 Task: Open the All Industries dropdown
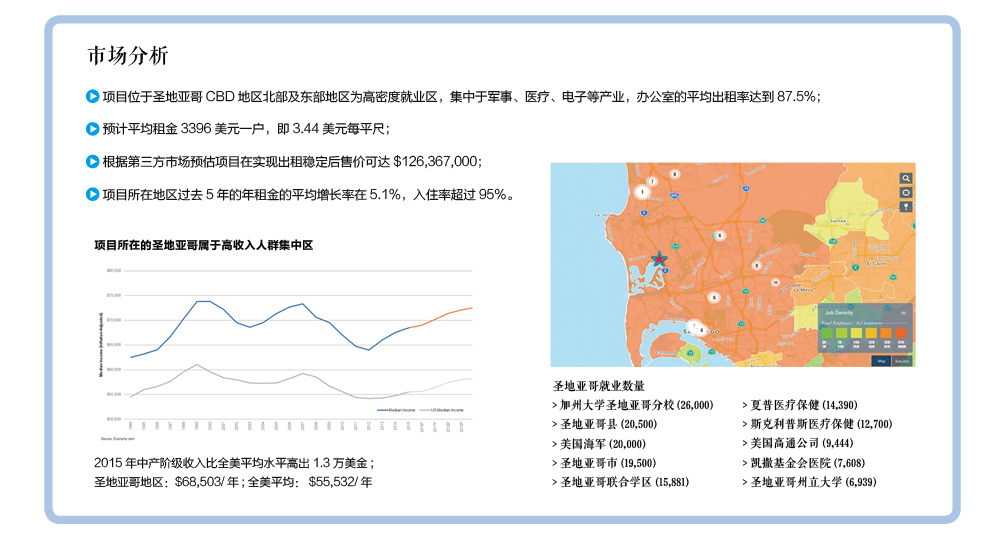click(x=868, y=322)
